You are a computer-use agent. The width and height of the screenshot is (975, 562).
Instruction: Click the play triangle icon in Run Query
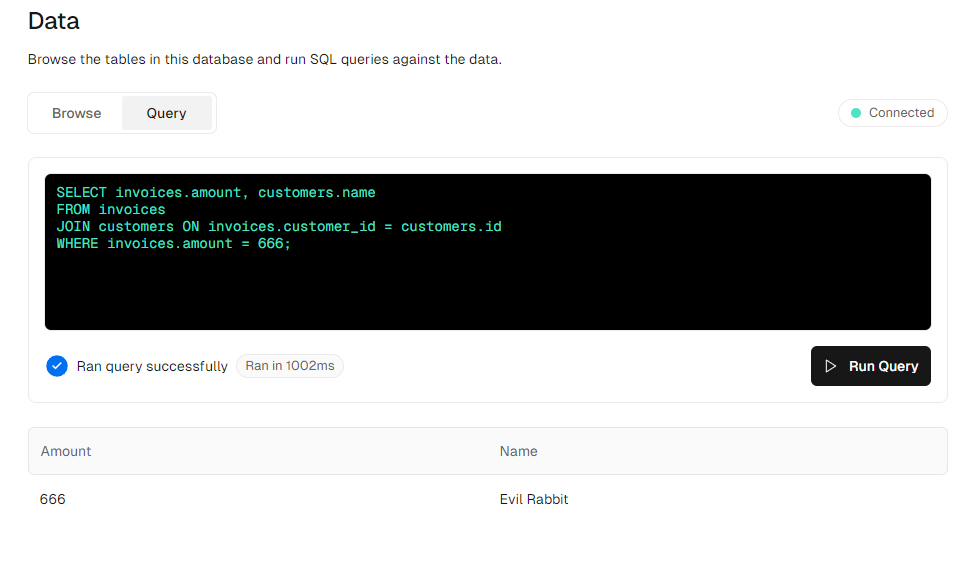pos(830,366)
